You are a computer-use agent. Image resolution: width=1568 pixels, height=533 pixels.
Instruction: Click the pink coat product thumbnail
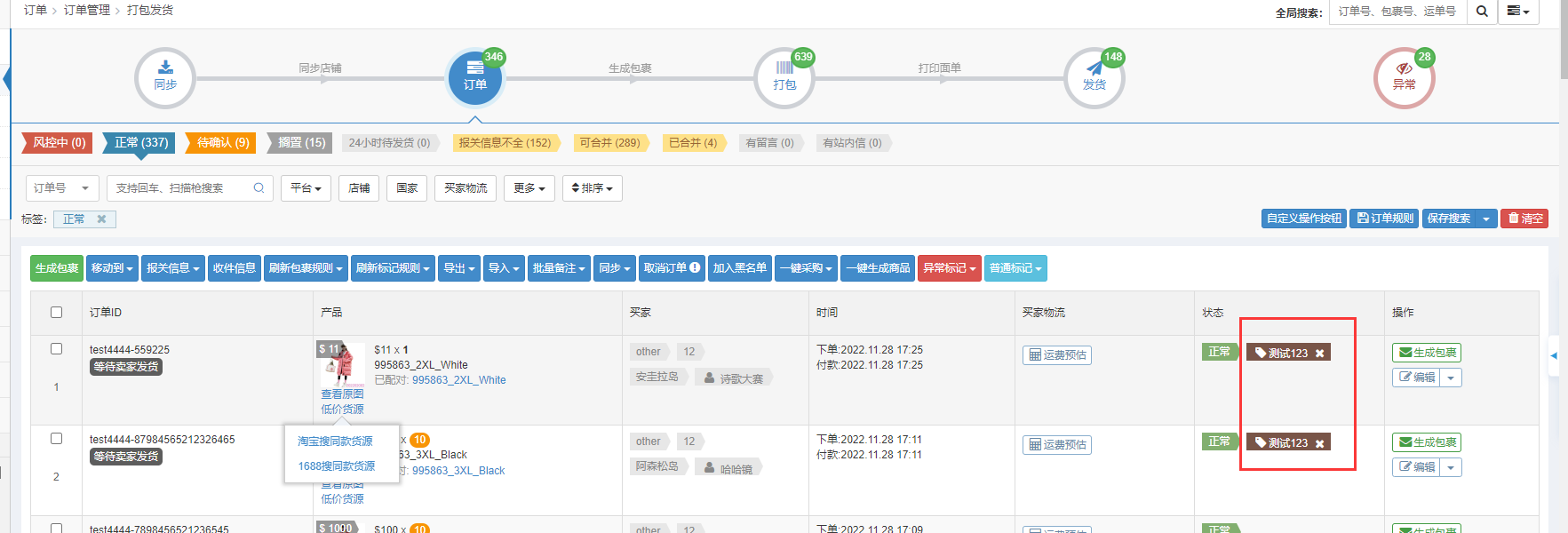(x=341, y=364)
